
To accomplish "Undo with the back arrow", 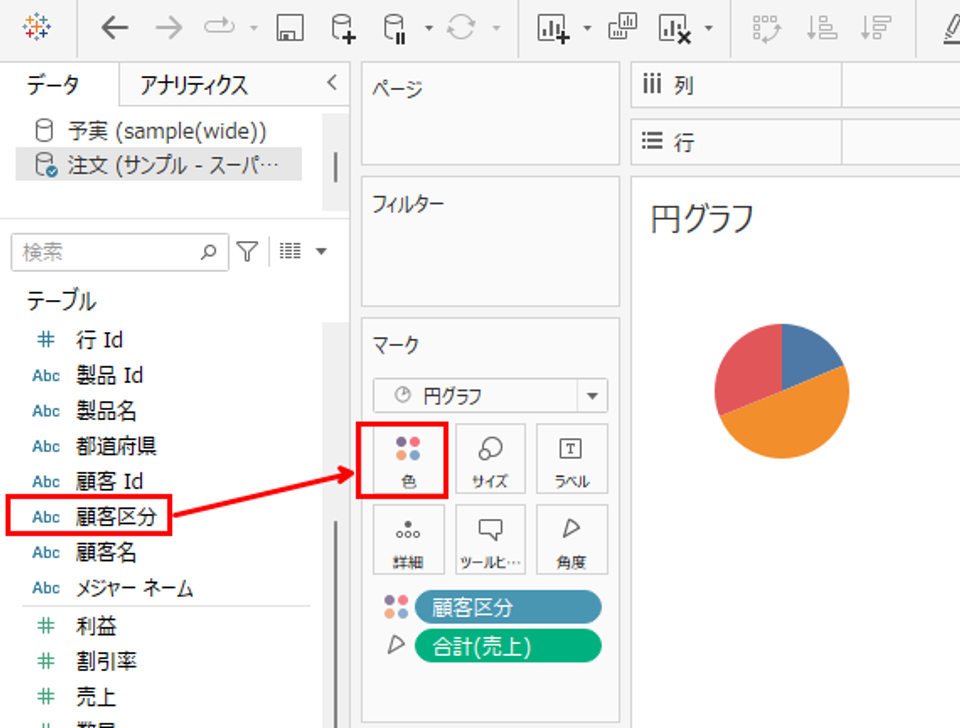I will [114, 28].
